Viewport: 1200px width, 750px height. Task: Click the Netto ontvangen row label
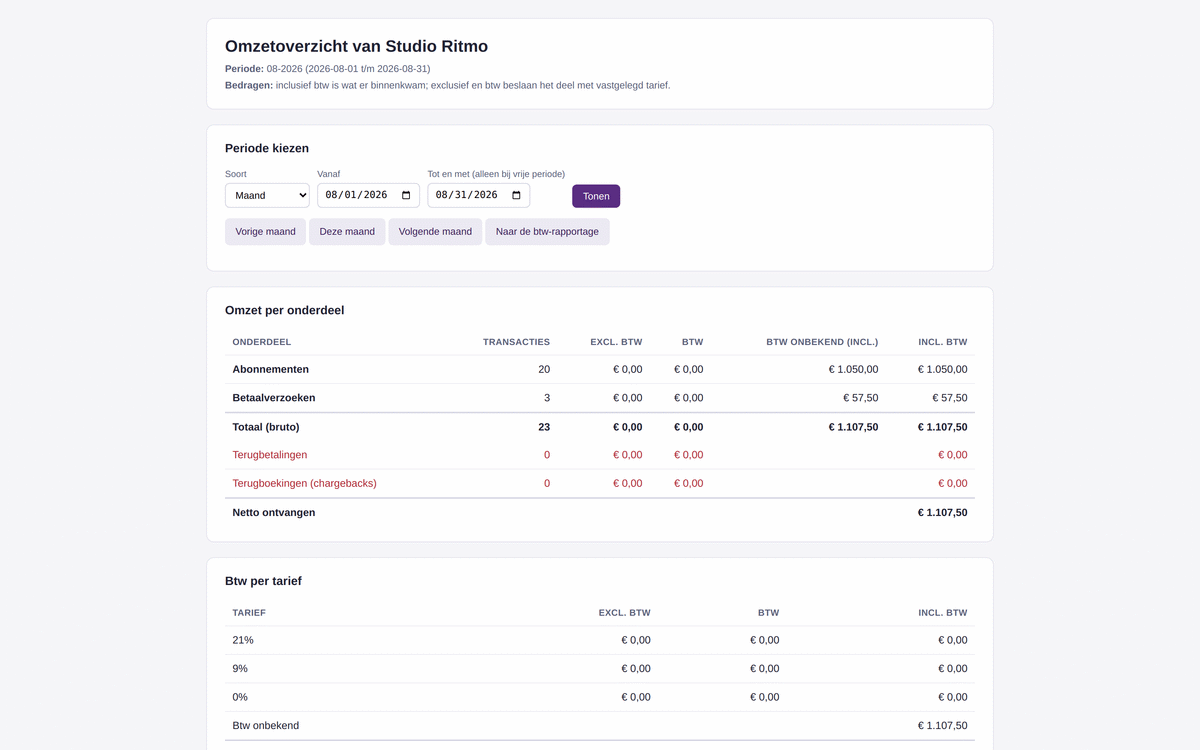point(274,513)
